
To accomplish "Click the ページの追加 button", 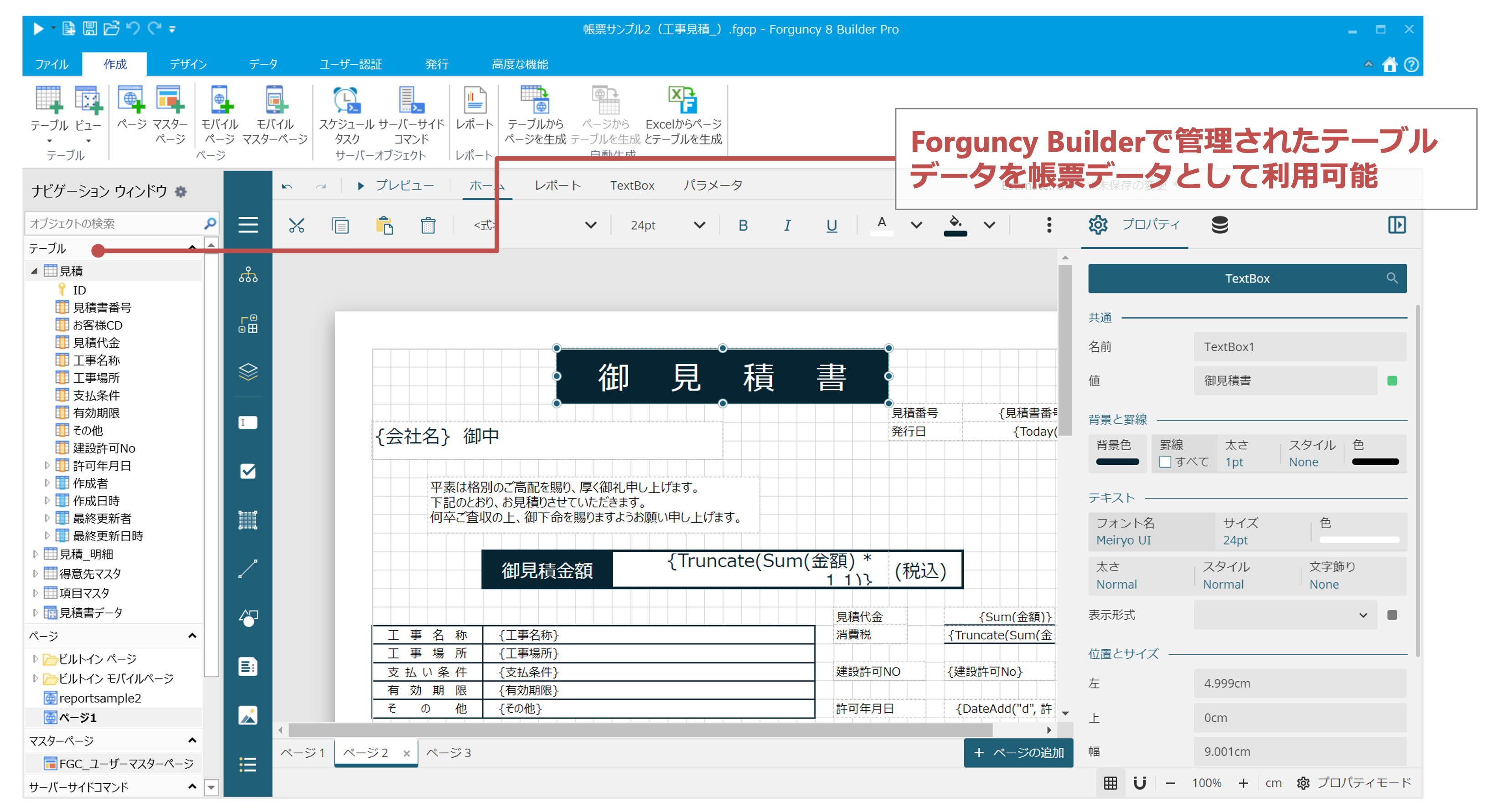I will 1018,752.
